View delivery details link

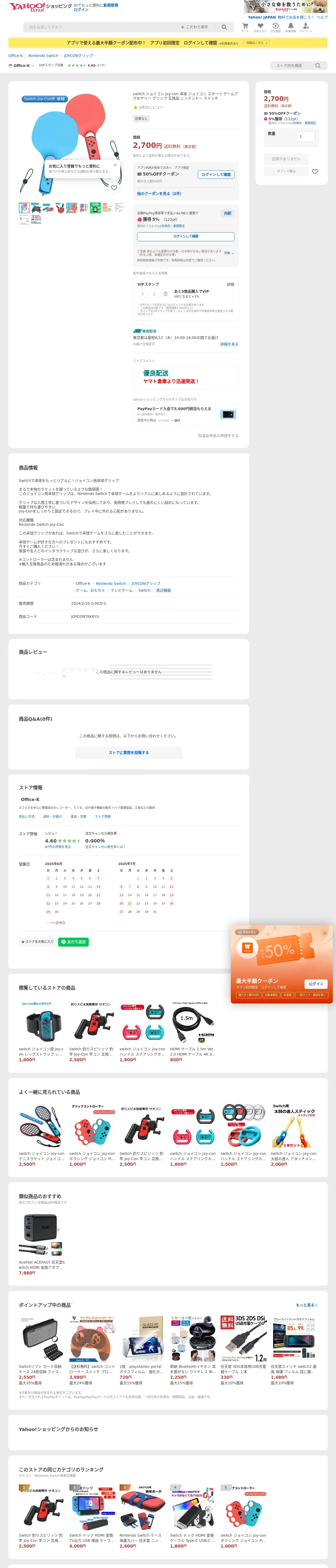pyautogui.click(x=229, y=344)
